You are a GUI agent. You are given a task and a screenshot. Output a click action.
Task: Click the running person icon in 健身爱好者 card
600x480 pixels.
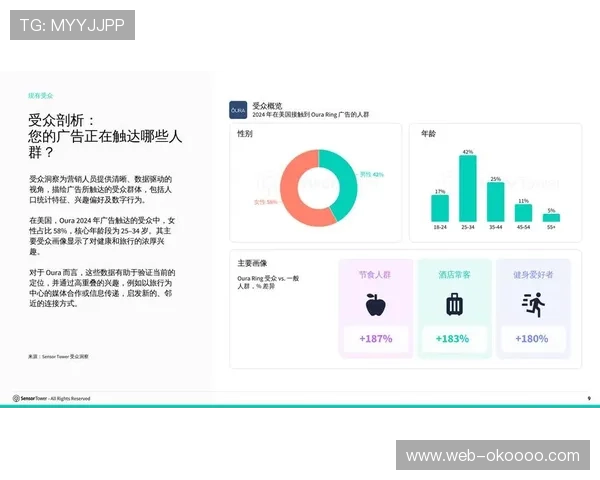[533, 305]
